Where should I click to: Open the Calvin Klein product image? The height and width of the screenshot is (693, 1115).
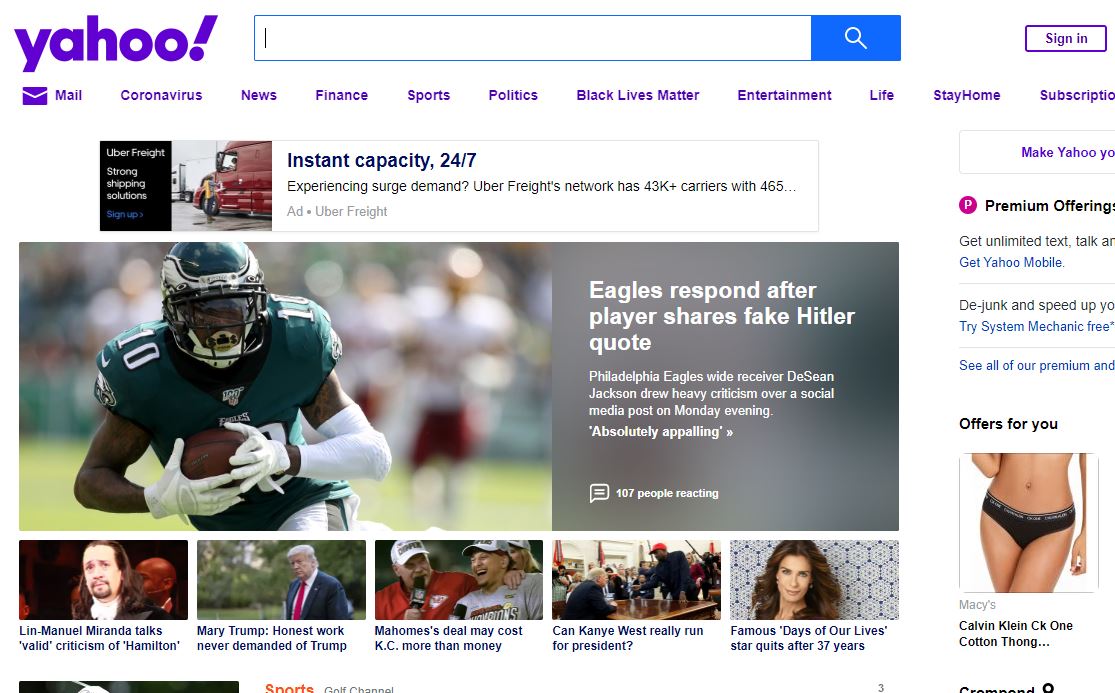pos(1029,522)
